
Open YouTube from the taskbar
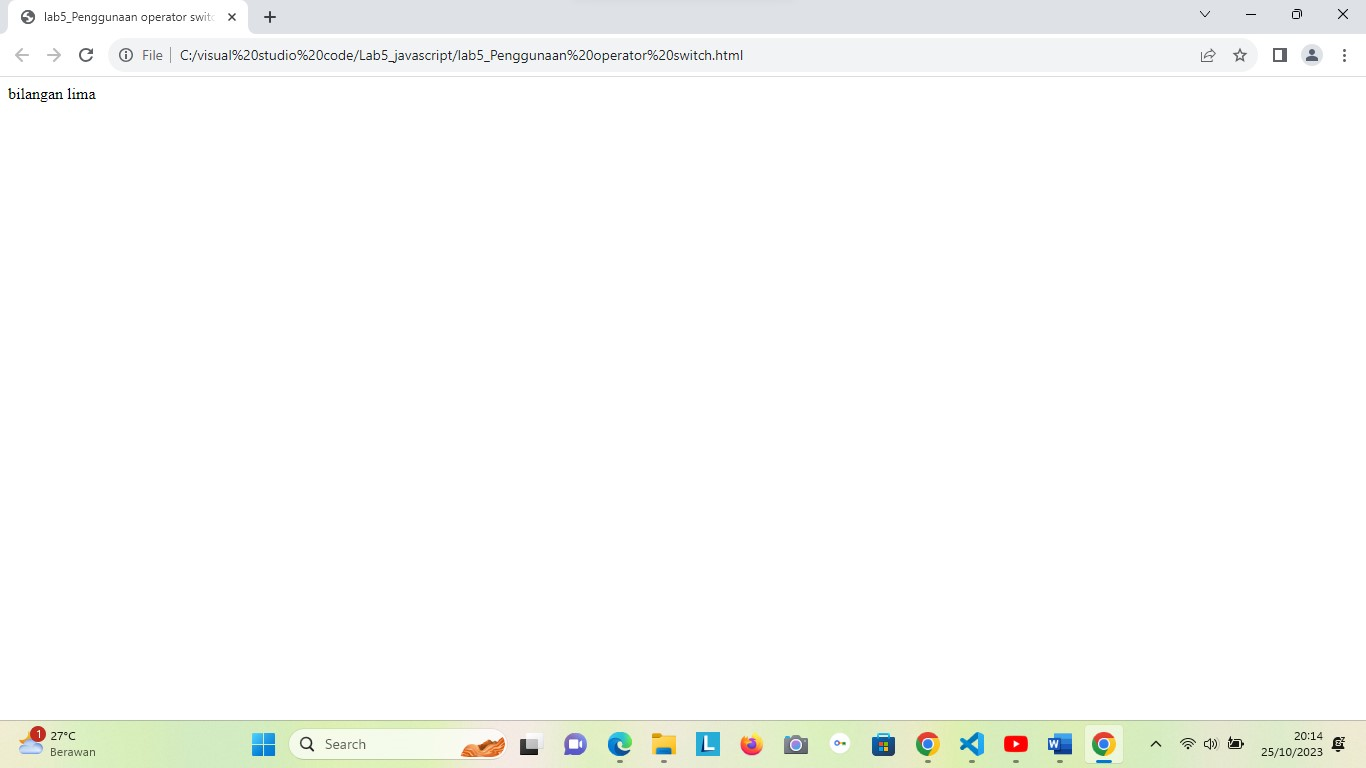pos(1015,744)
